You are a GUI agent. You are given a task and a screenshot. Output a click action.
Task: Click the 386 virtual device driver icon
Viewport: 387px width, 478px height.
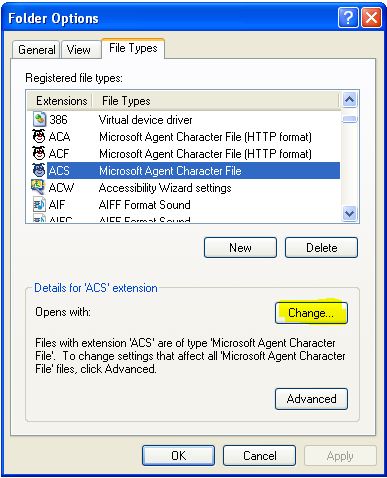(x=39, y=119)
